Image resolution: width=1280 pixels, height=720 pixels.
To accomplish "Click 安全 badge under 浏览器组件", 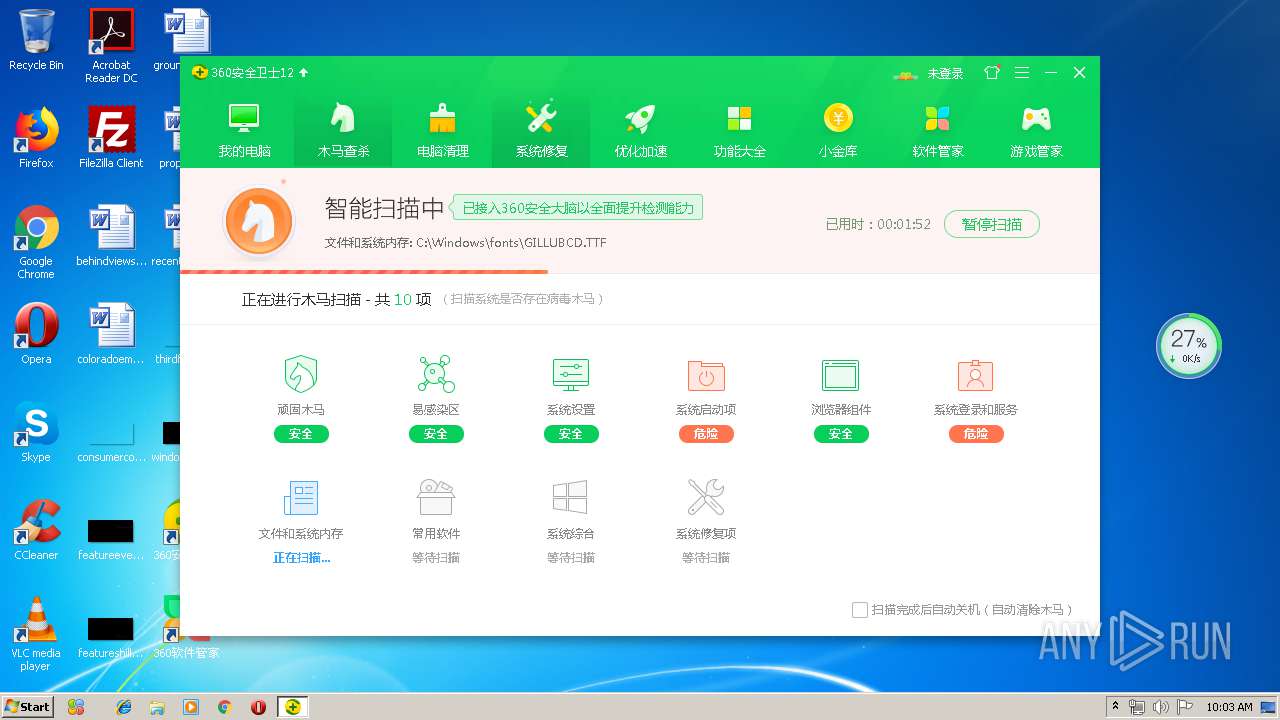I will (841, 434).
